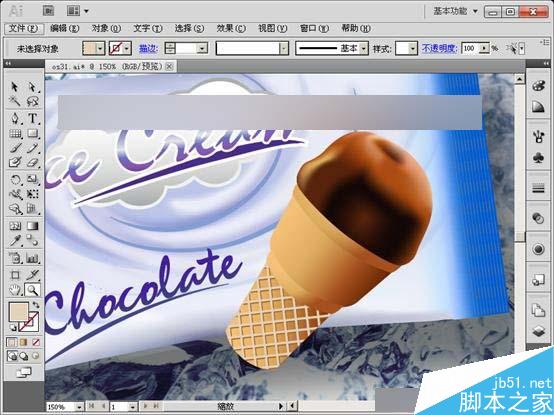
Task: Open stroke color dropdown in control bar
Action: coord(127,48)
